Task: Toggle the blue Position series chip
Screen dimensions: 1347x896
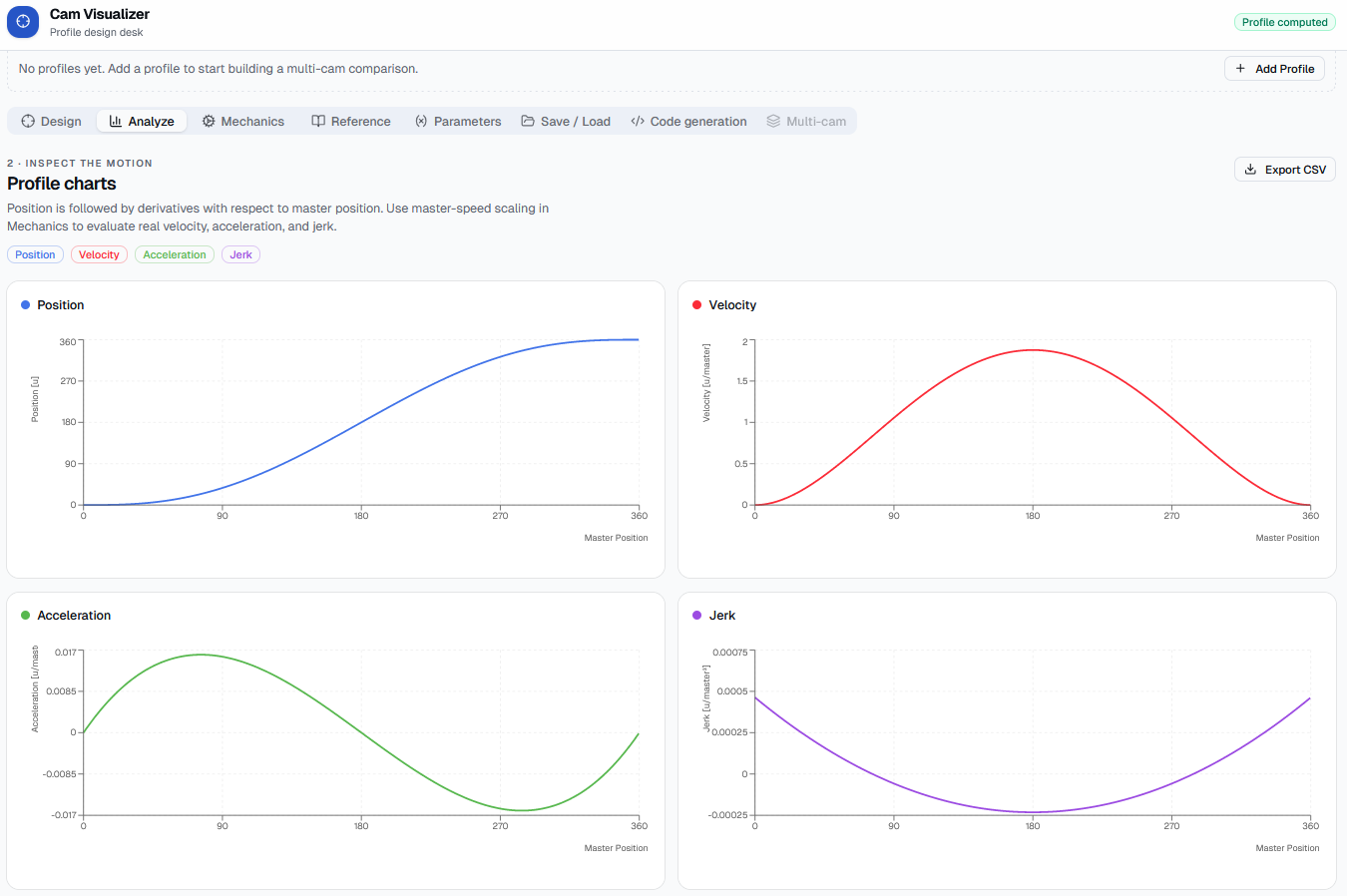Action: [x=35, y=254]
